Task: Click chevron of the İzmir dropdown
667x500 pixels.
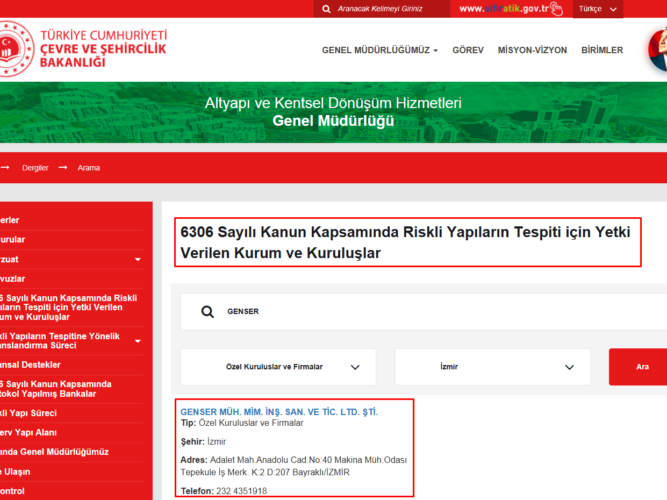Action: [570, 367]
